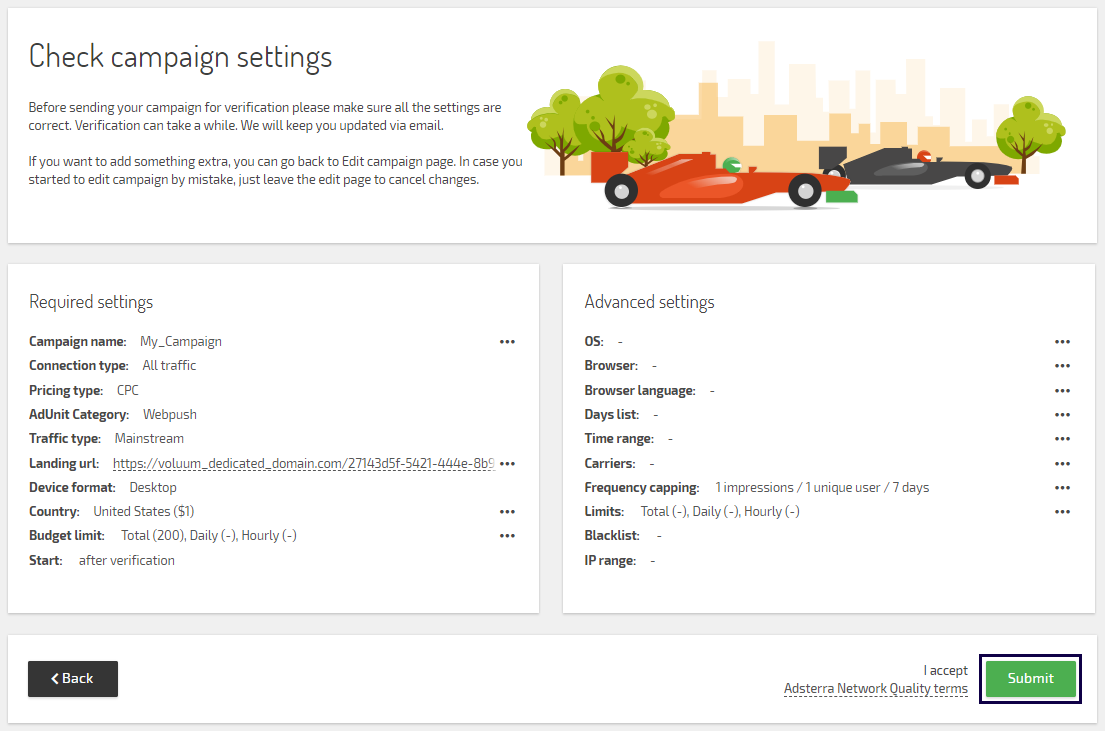Open edit options for Campaign name
The image size is (1105, 731).
coord(507,342)
